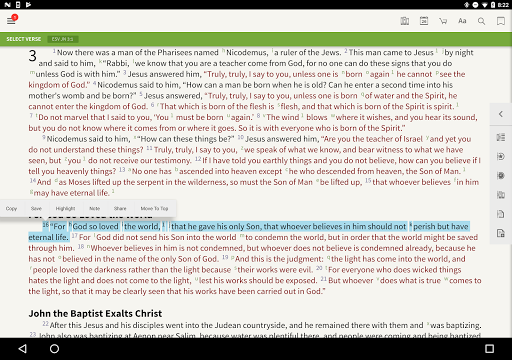512x360 pixels.
Task: Open the library books icon
Action: point(404,21)
